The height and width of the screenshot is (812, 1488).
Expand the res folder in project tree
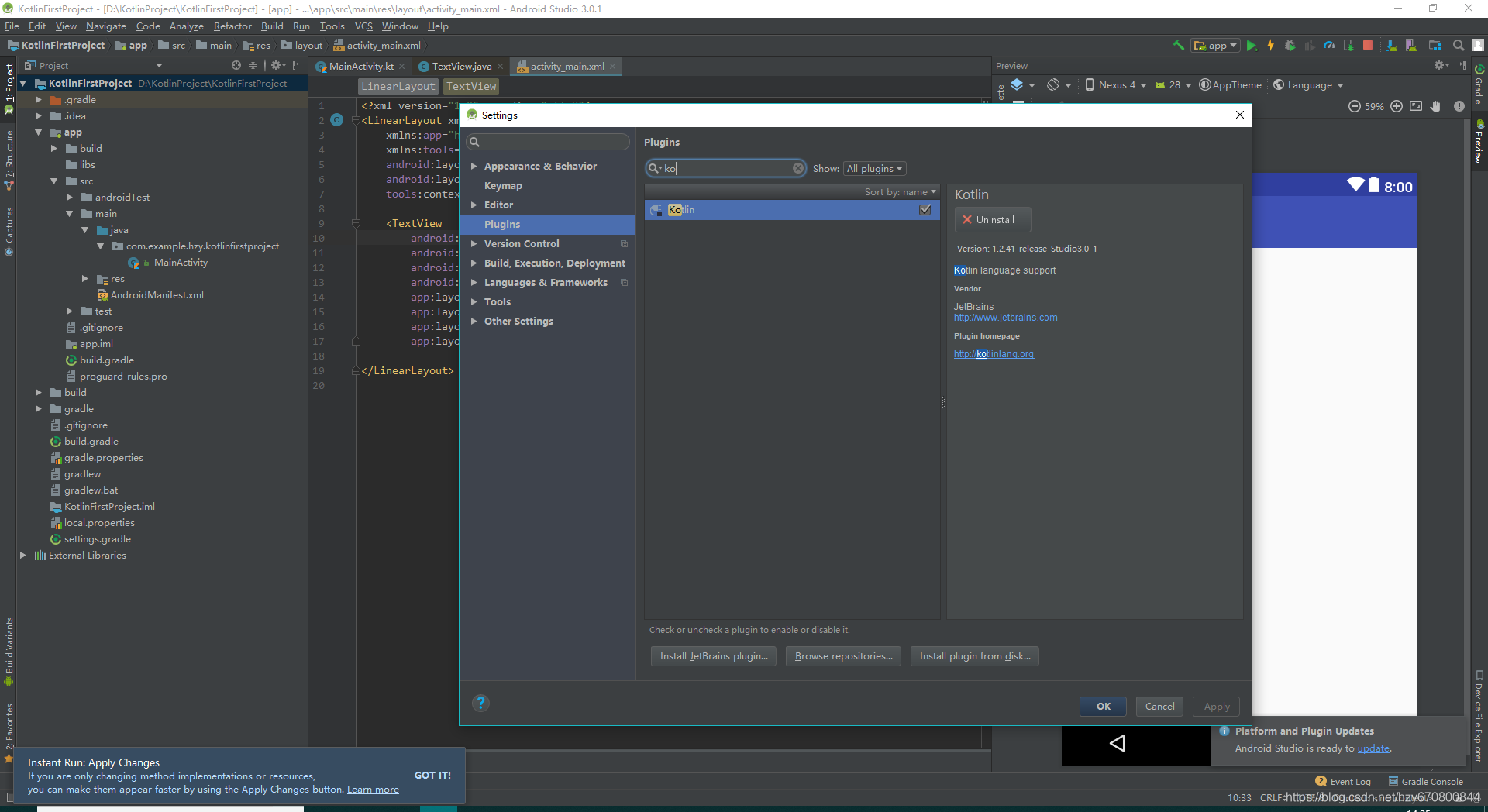[x=84, y=279]
